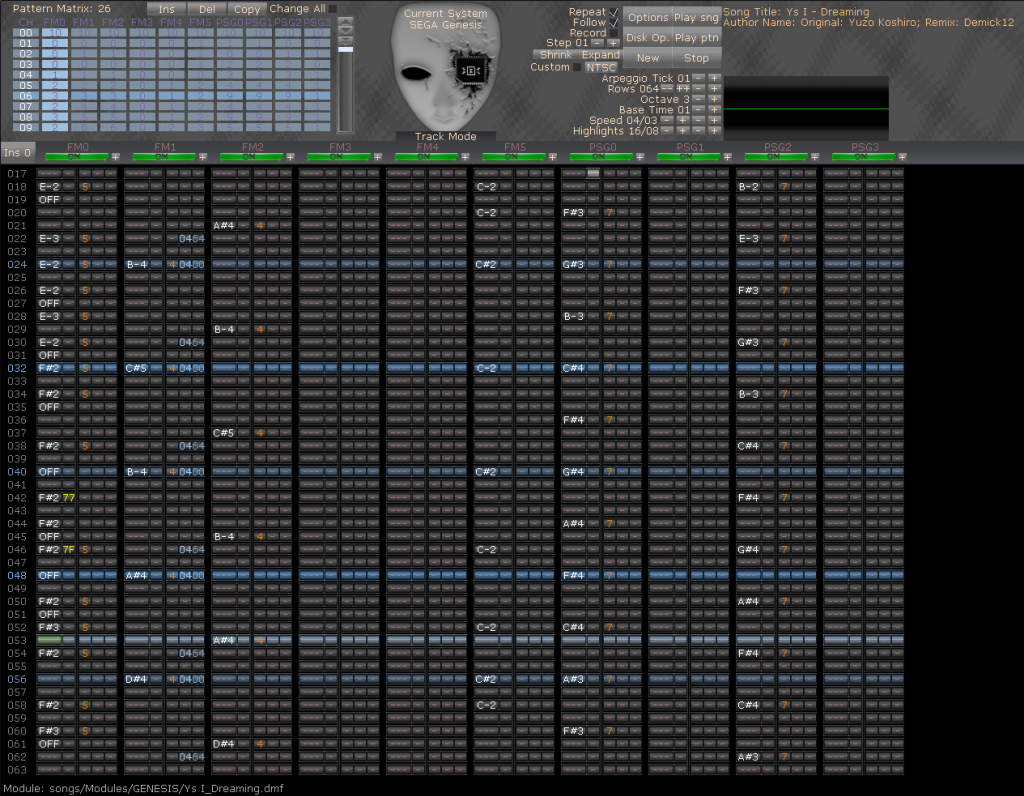
Task: Select note D#4 at row 061 in FM2
Action: pyautogui.click(x=223, y=744)
